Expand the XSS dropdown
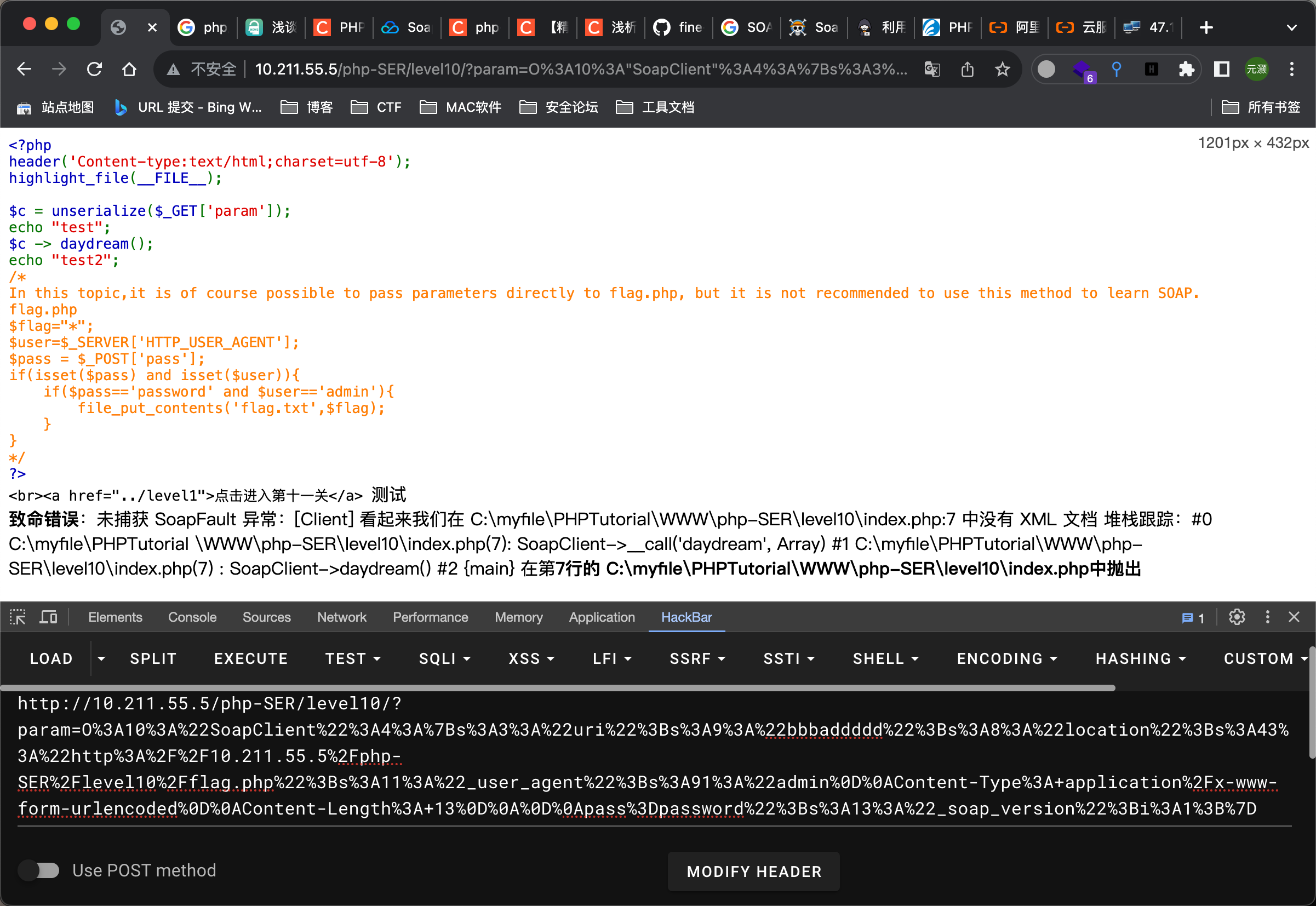Viewport: 1316px width, 906px height. click(x=531, y=658)
